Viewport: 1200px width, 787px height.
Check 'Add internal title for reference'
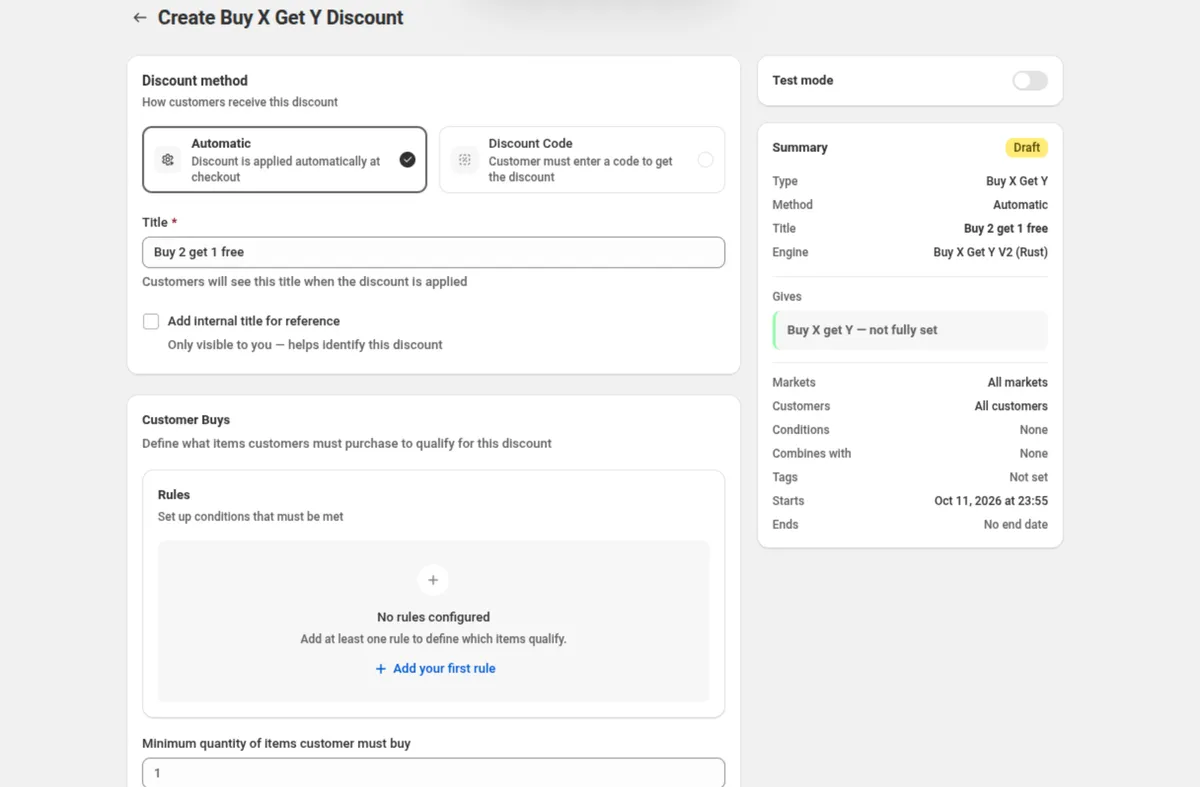(x=151, y=321)
